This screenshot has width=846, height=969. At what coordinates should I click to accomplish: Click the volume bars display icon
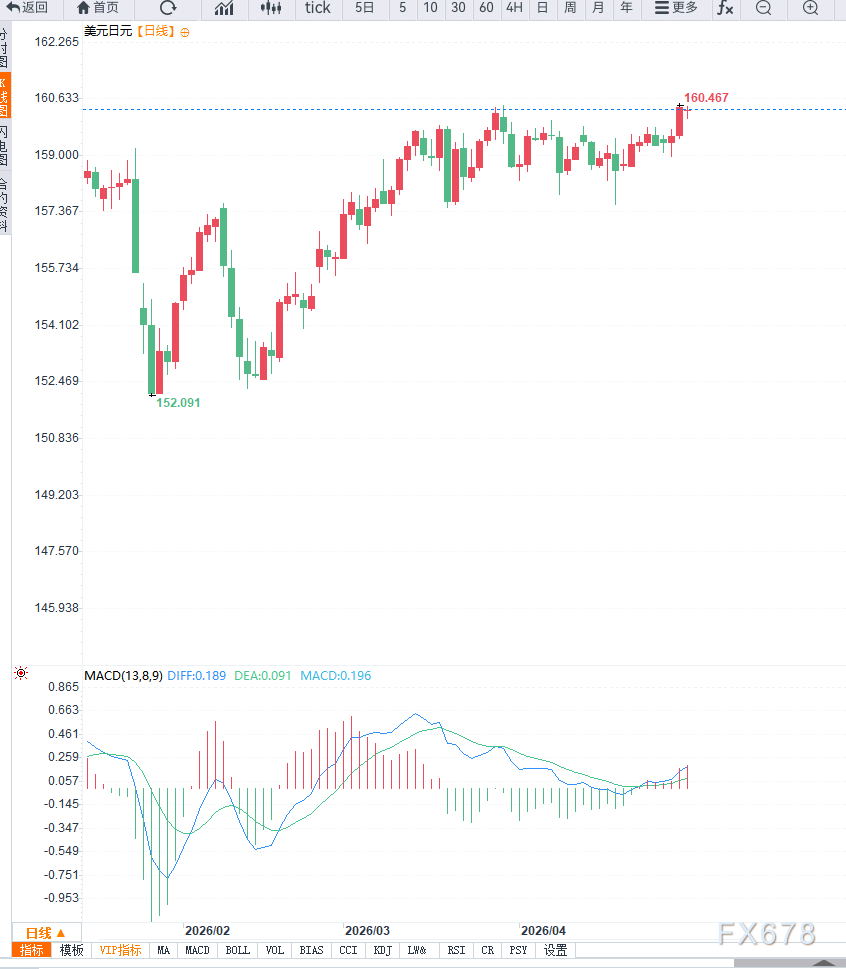click(x=224, y=9)
